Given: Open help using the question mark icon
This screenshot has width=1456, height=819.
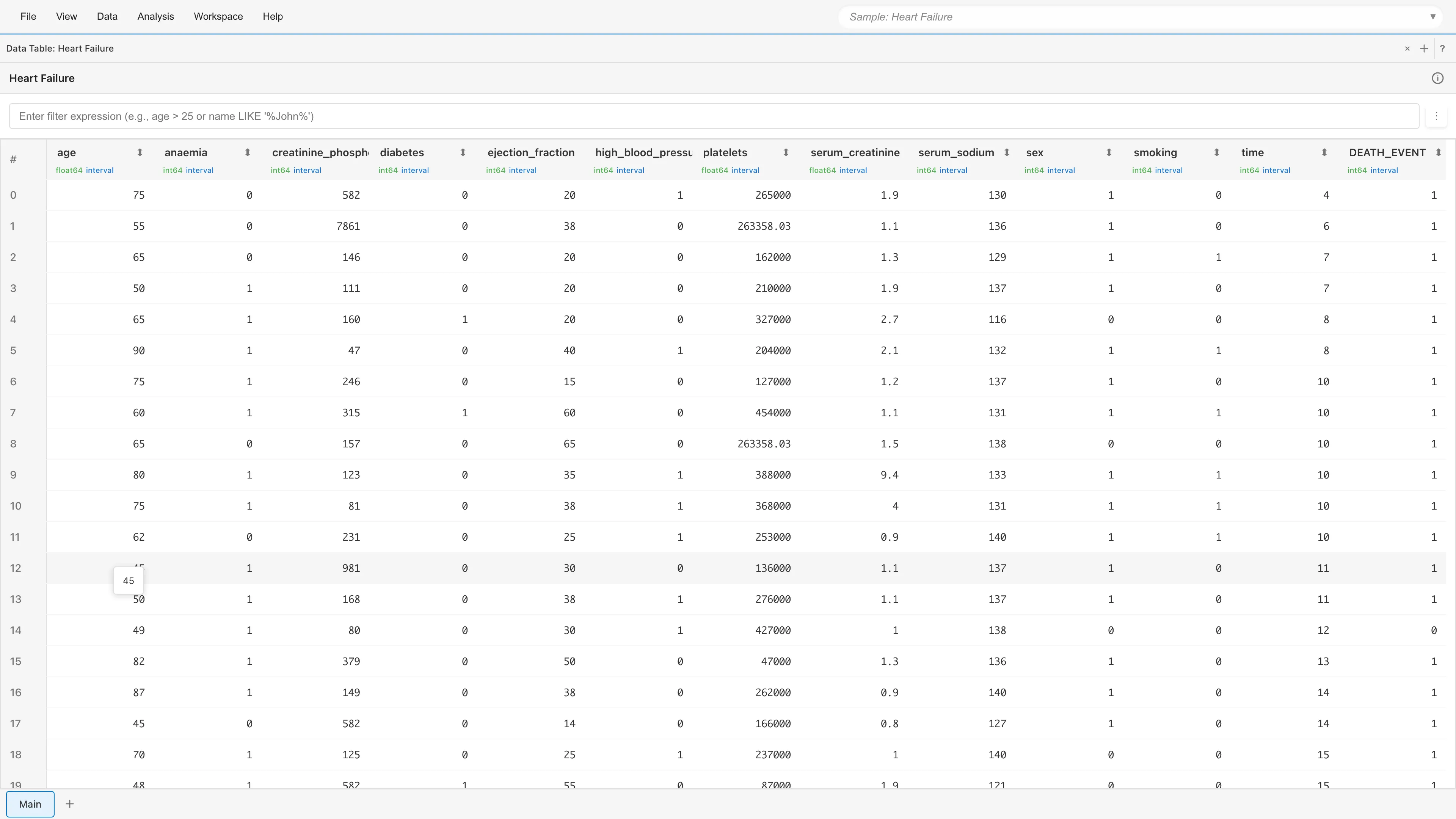Looking at the screenshot, I should point(1443,49).
